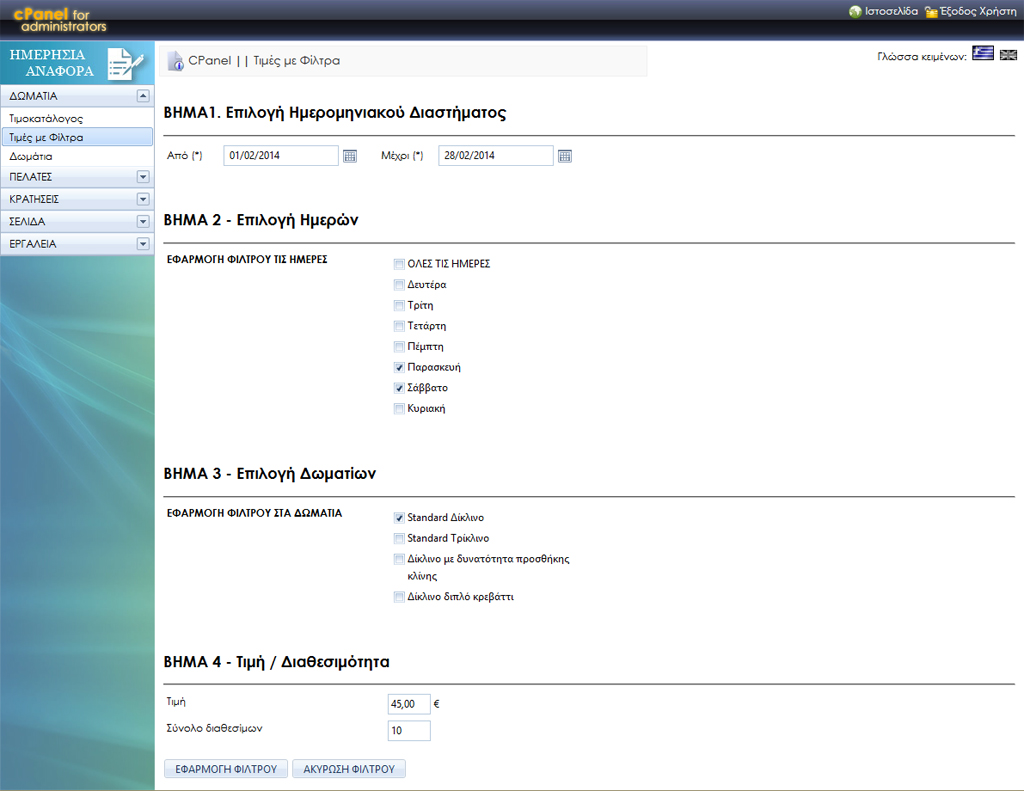Image resolution: width=1024 pixels, height=791 pixels.
Task: Expand the ΚΡΑΤΗΣΕΙΣ sidebar section
Action: click(x=142, y=199)
